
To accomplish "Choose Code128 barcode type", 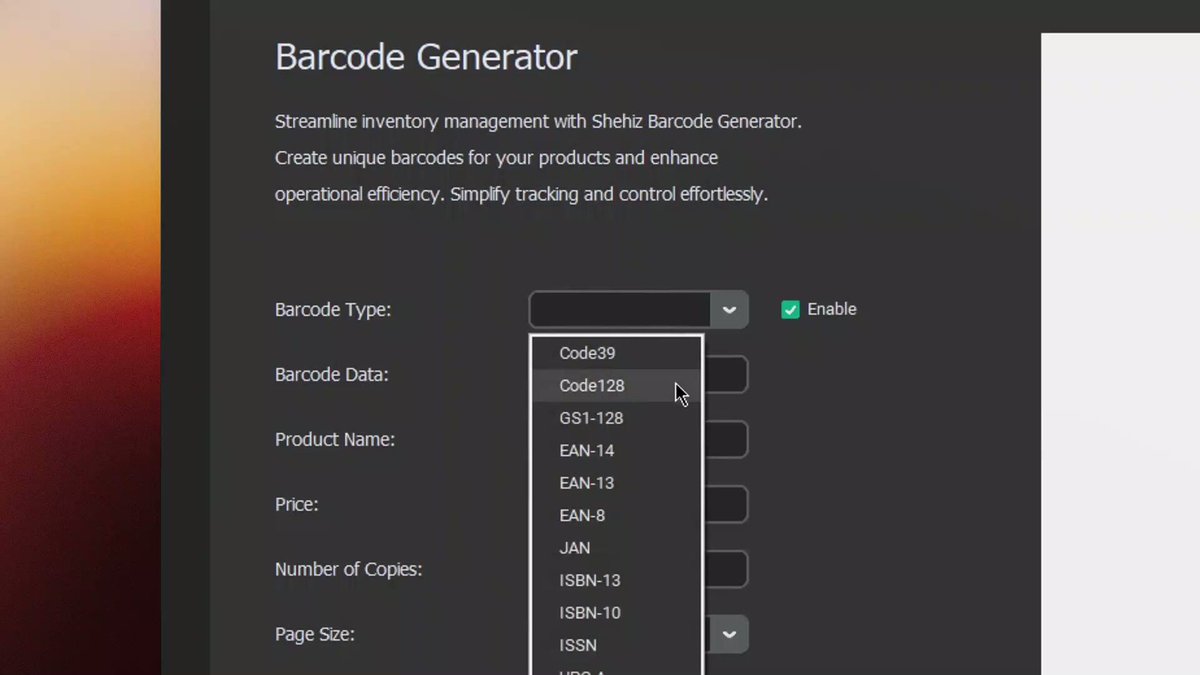I will [616, 386].
